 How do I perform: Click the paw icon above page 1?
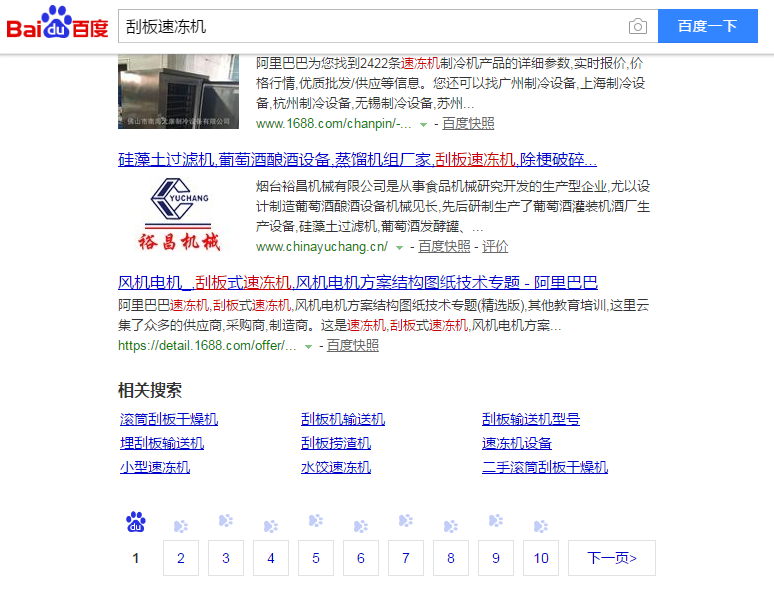tap(136, 522)
